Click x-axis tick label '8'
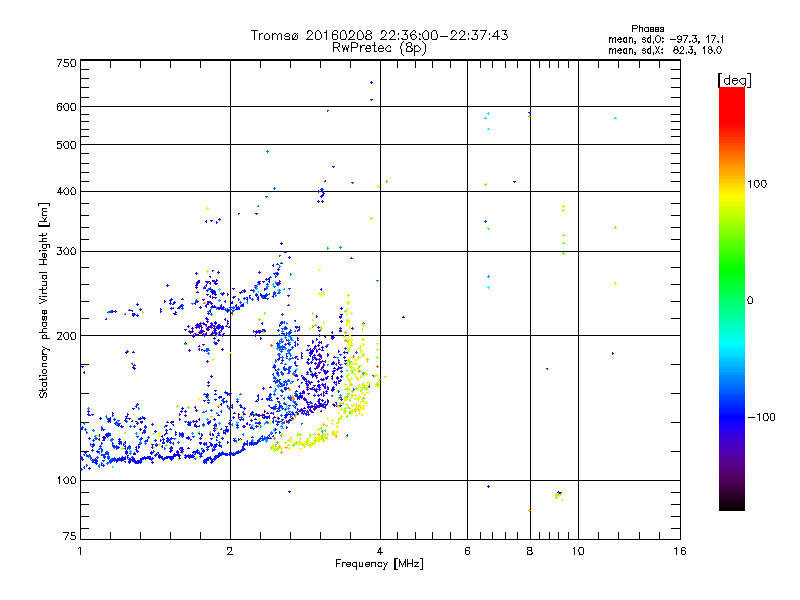Screen dimensions: 800x600 click(530, 551)
